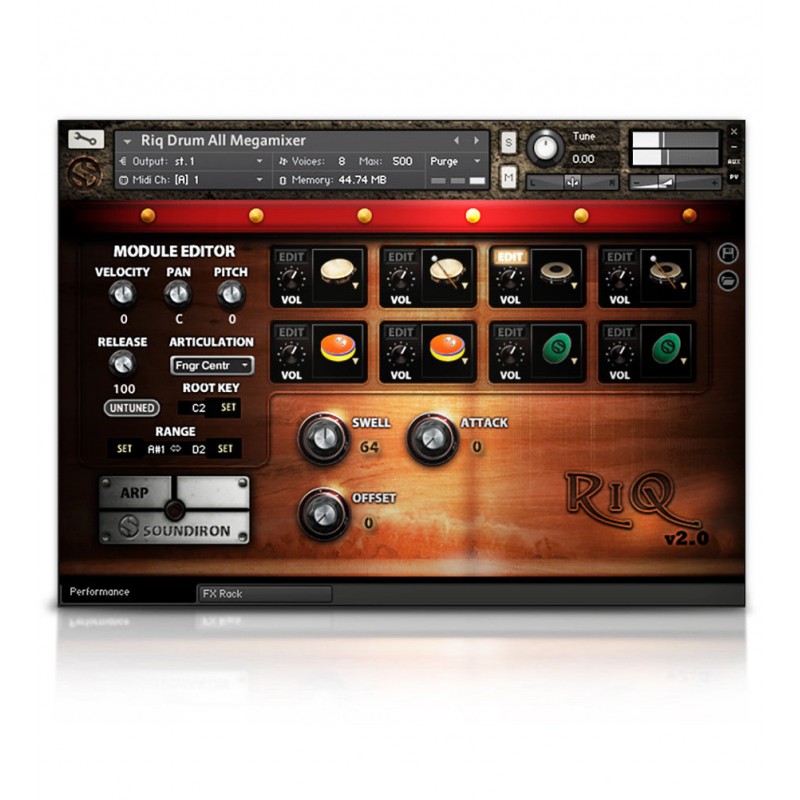
Task: Open instrument options with the wrench icon
Action: [86, 140]
